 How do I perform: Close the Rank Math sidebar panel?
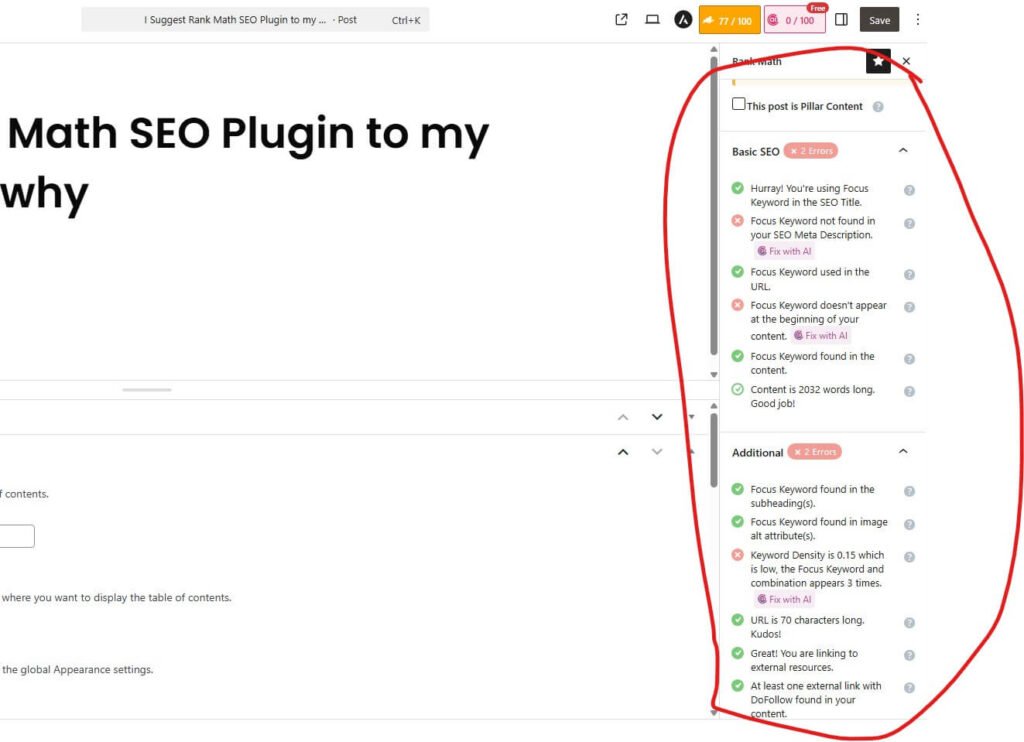coord(906,61)
